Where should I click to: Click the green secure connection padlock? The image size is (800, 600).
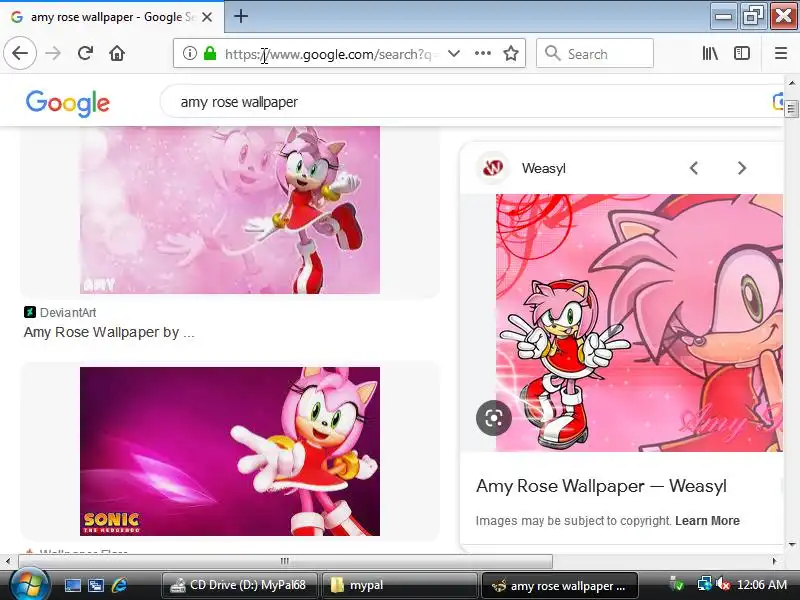(x=210, y=53)
